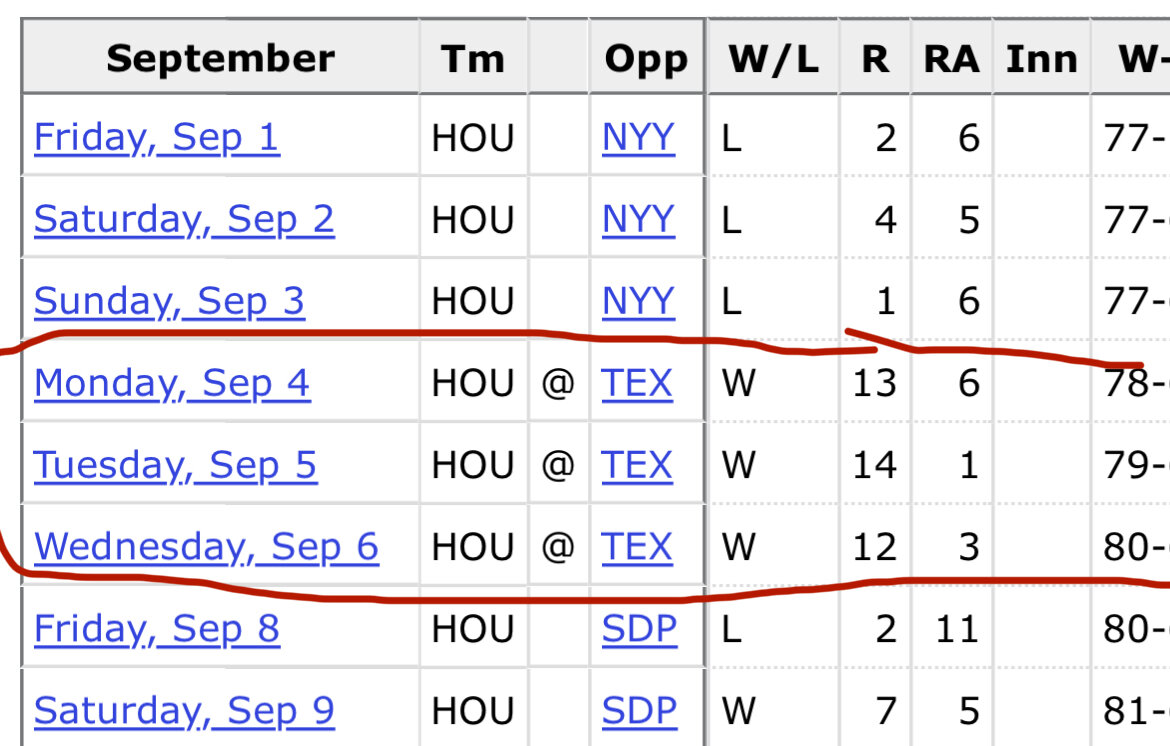Open the Saturday, Sep 9 game link
Image resolution: width=1170 pixels, height=746 pixels.
(x=184, y=712)
